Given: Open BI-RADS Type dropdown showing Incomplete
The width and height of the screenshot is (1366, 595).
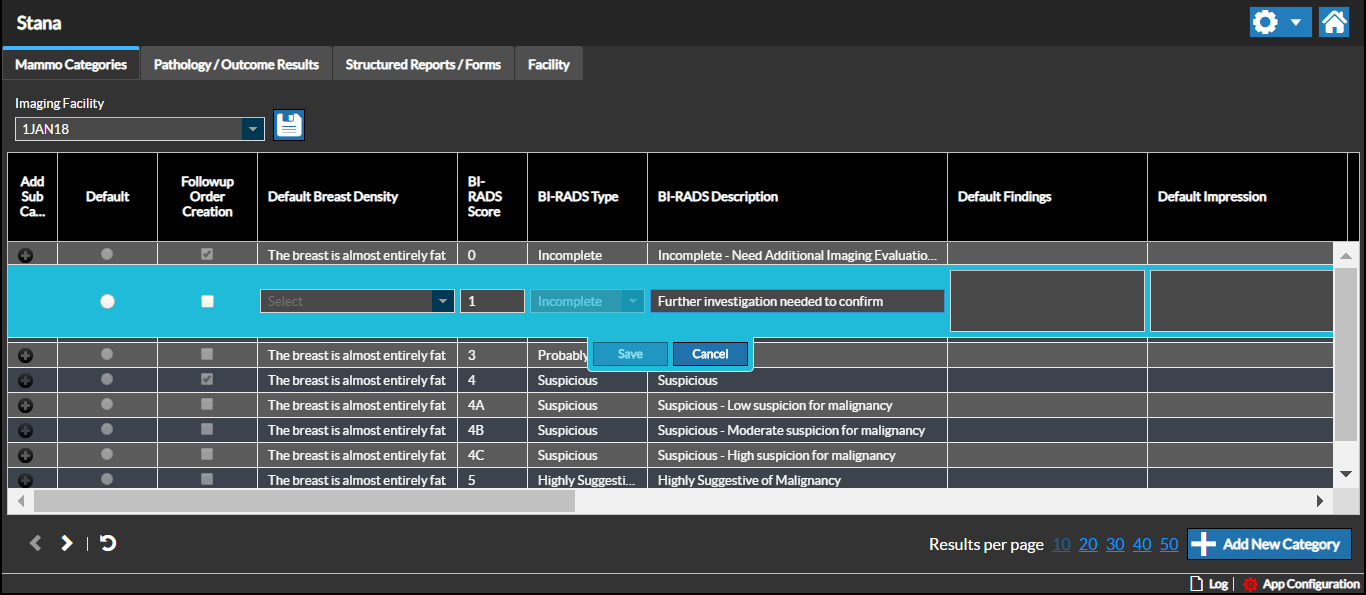Looking at the screenshot, I should point(632,301).
